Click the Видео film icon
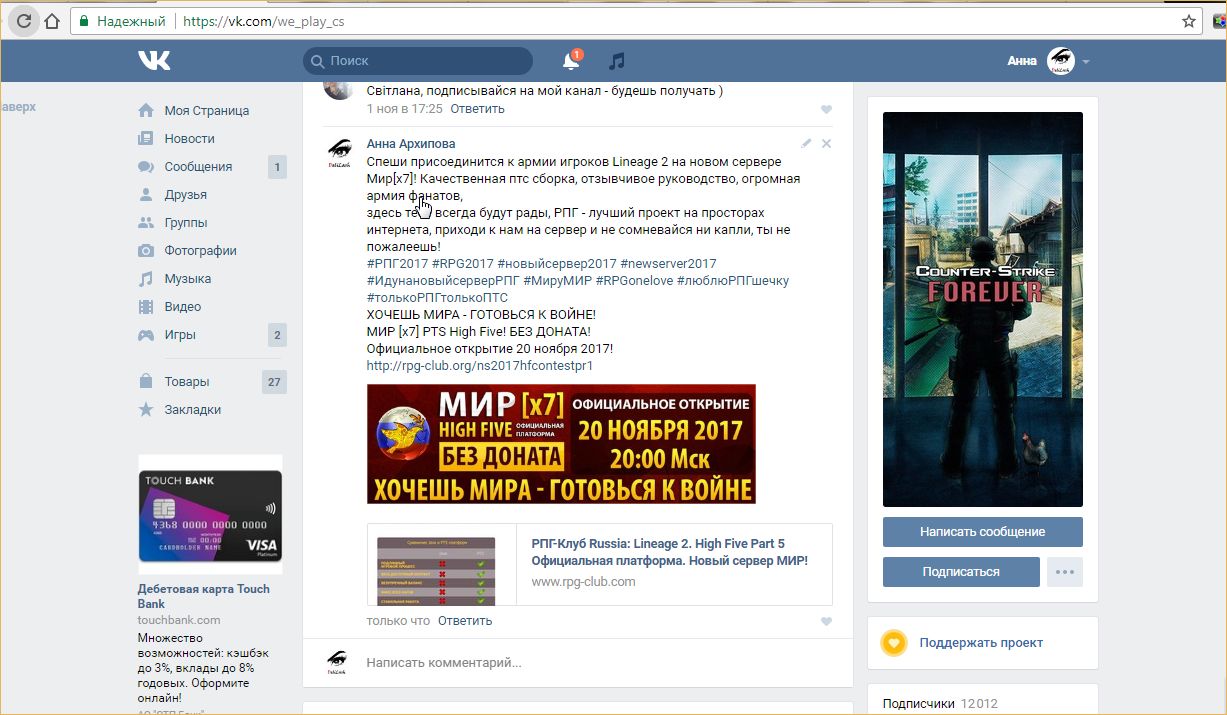This screenshot has height=715, width=1227. click(x=146, y=306)
